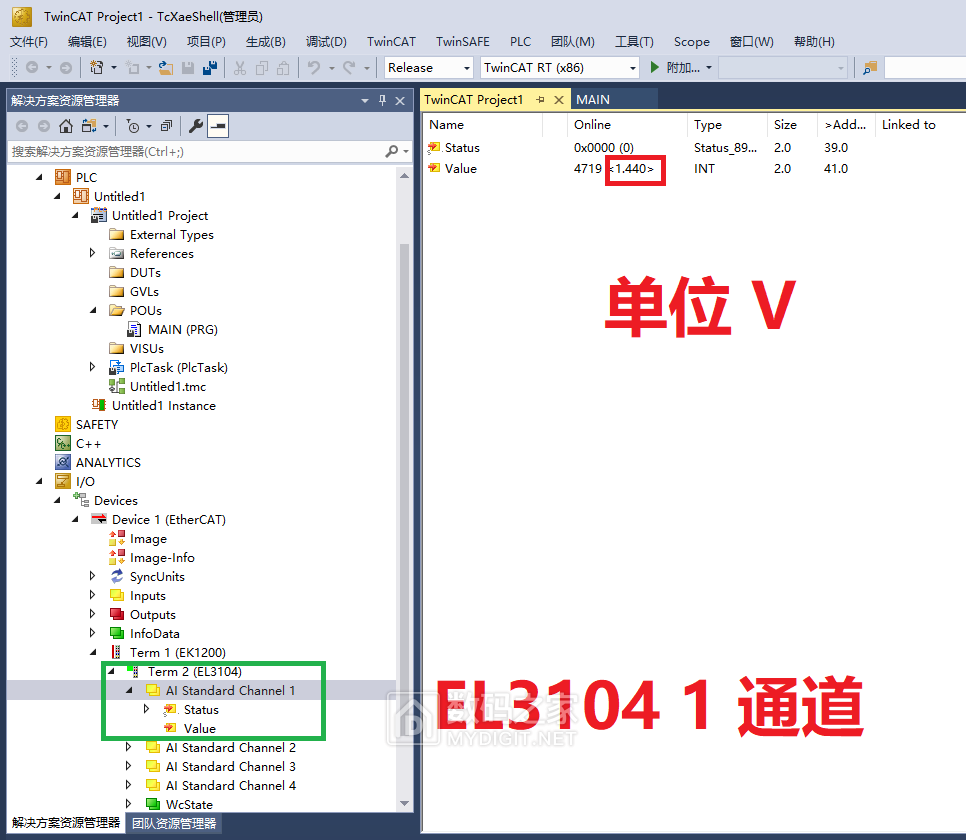Screen dimensions: 966x840
Task: Select Untitled1.tmc file
Action: tap(168, 386)
